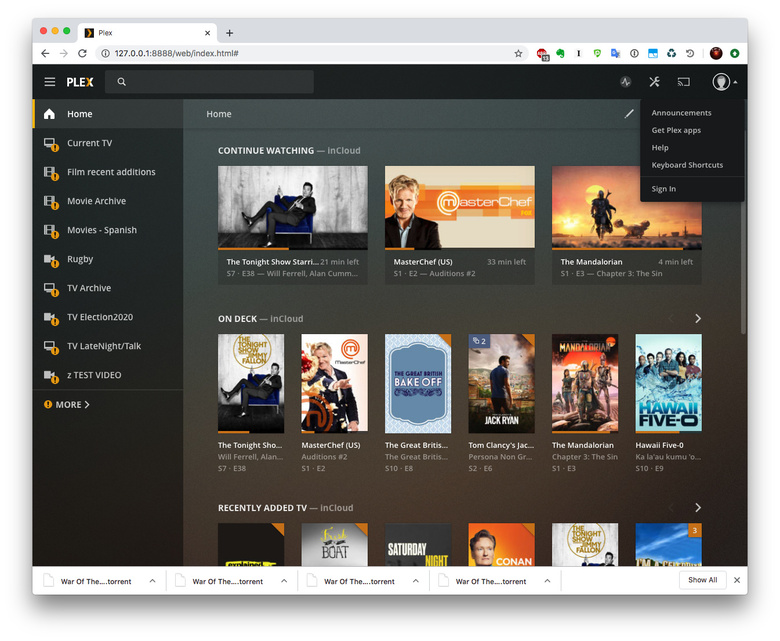Screen dimensions: 780x641
Task: Click the Cast to device icon
Action: point(683,82)
